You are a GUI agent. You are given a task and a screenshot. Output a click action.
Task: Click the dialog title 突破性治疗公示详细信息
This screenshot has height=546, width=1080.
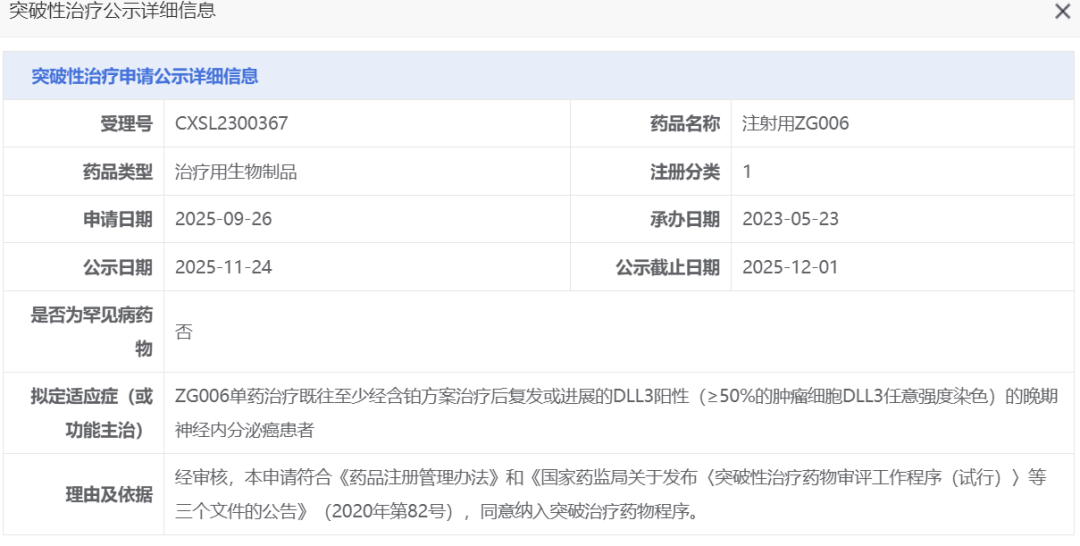pos(112,11)
